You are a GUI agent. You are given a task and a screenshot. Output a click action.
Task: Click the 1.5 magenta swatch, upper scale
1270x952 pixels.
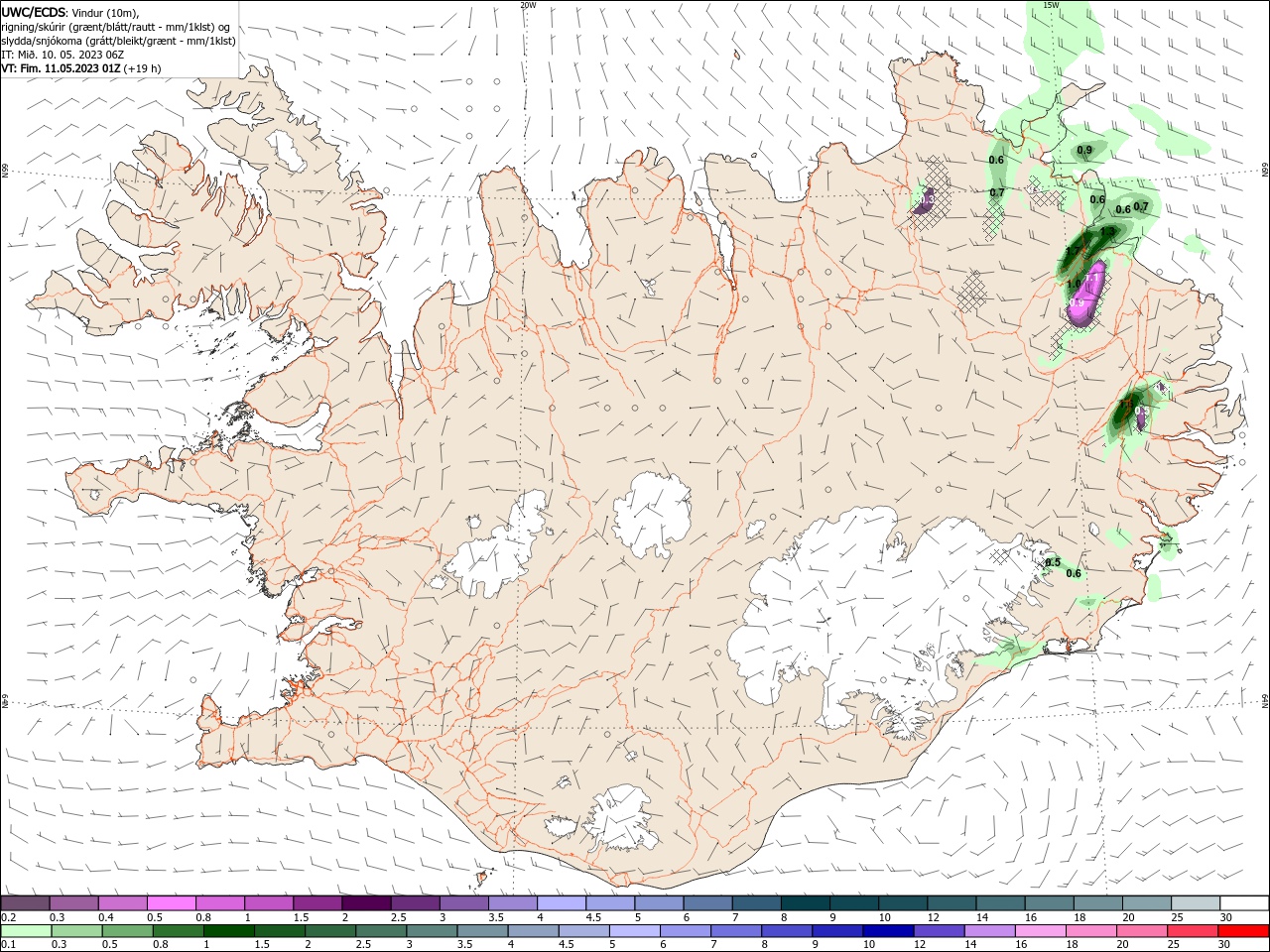click(x=317, y=903)
